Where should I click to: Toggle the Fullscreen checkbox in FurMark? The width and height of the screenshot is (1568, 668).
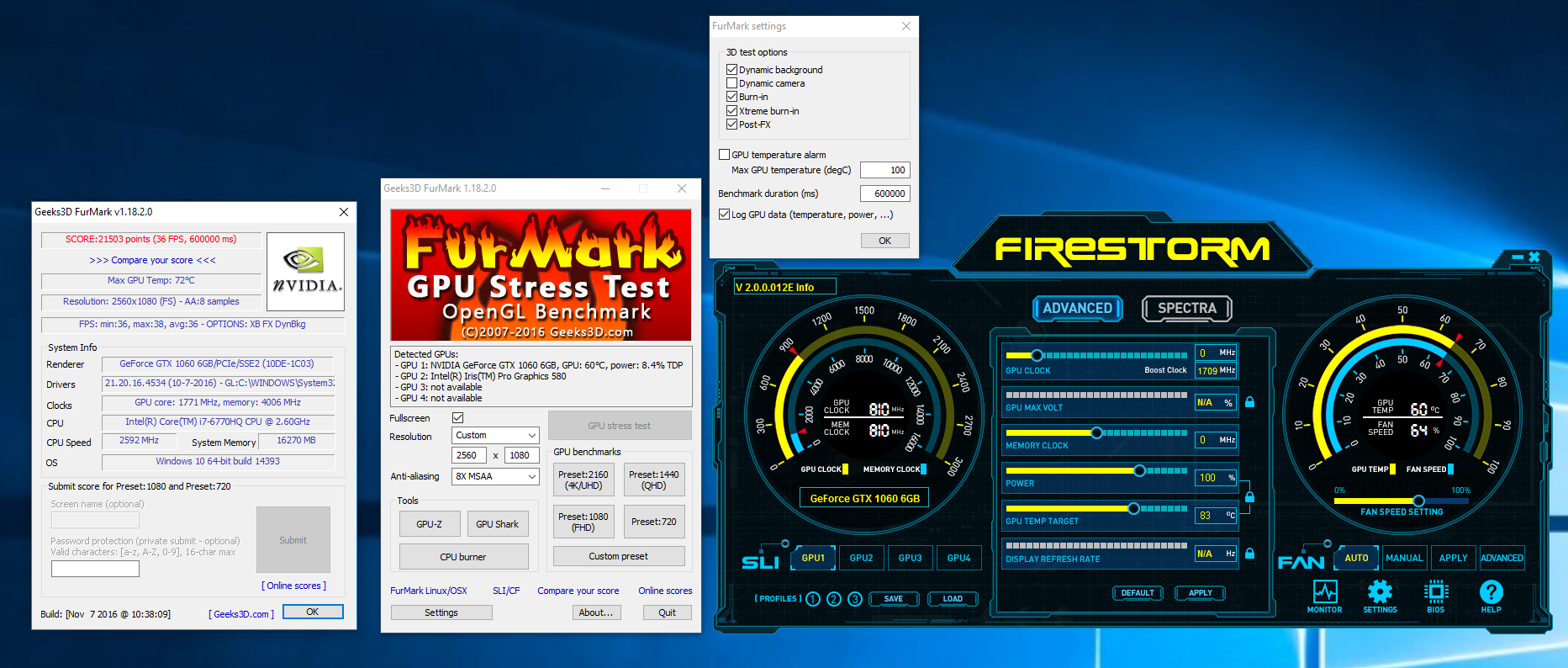[x=458, y=418]
